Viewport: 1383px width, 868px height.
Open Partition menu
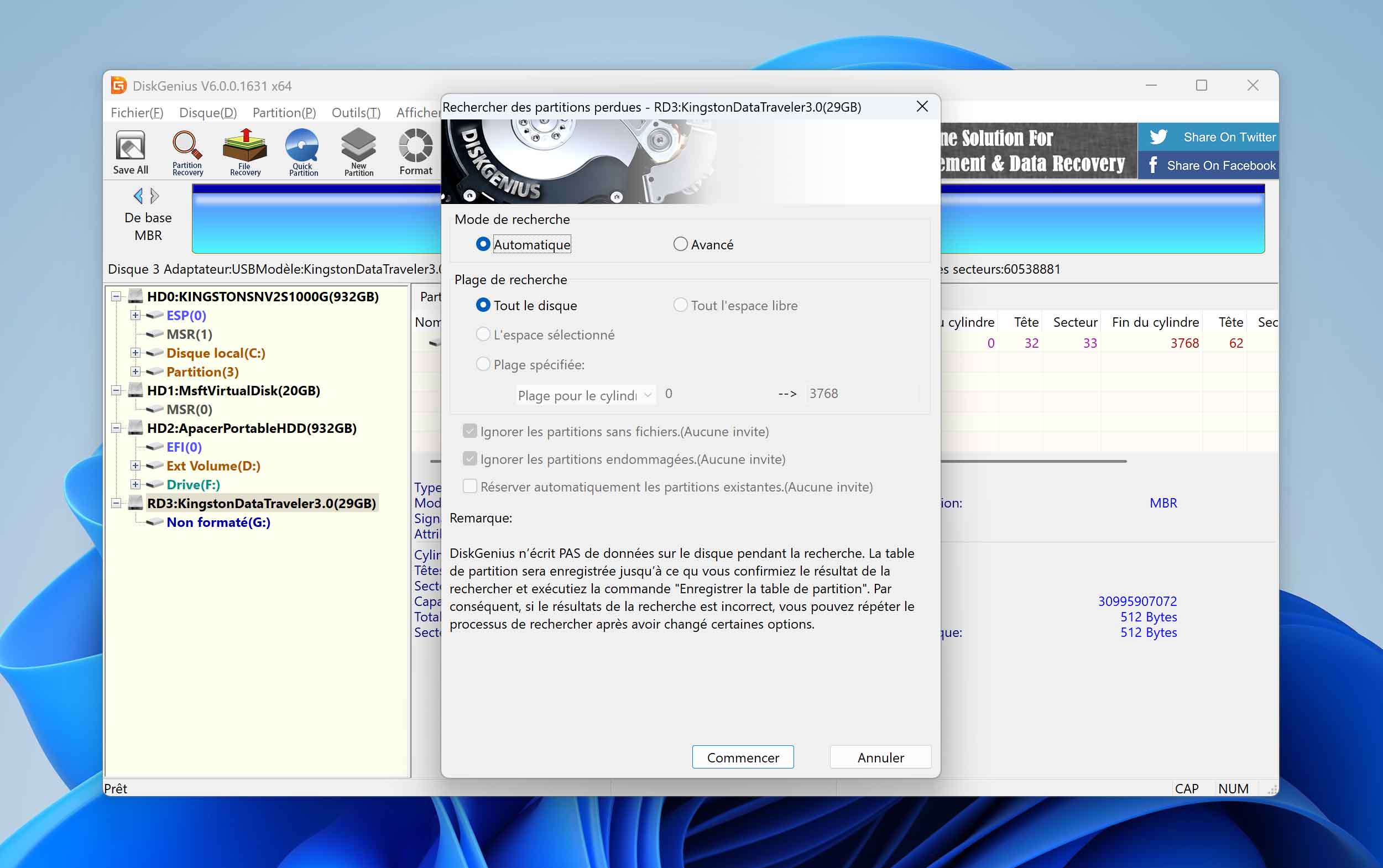(x=284, y=113)
